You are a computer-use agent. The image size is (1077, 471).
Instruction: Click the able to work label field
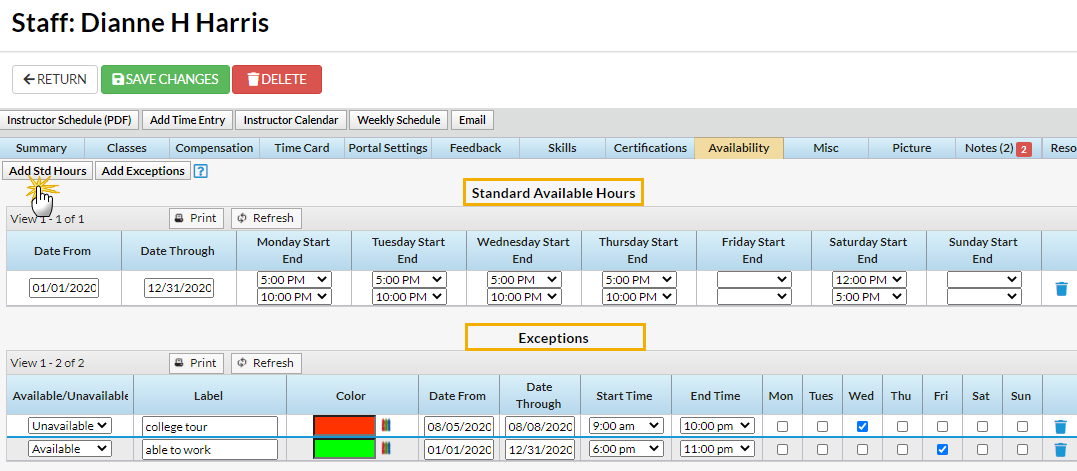coord(210,450)
